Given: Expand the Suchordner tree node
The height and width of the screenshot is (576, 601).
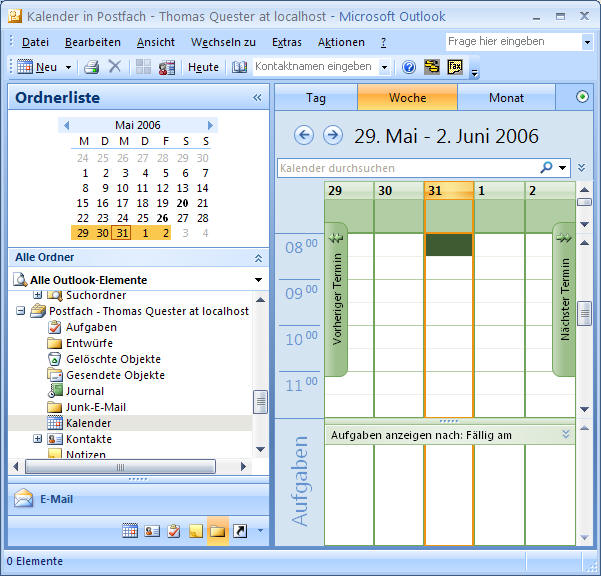Looking at the screenshot, I should [37, 295].
